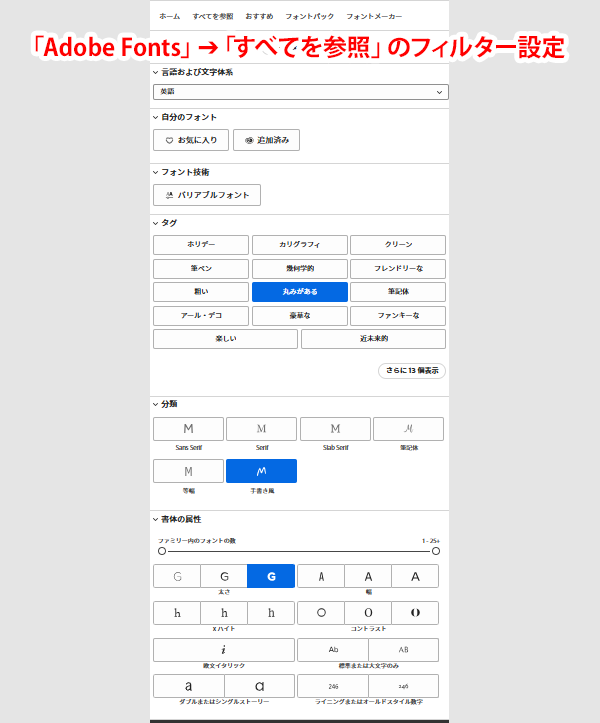Select the Sans Serif classification icon
Viewport: 600px width, 723px height.
[188, 429]
